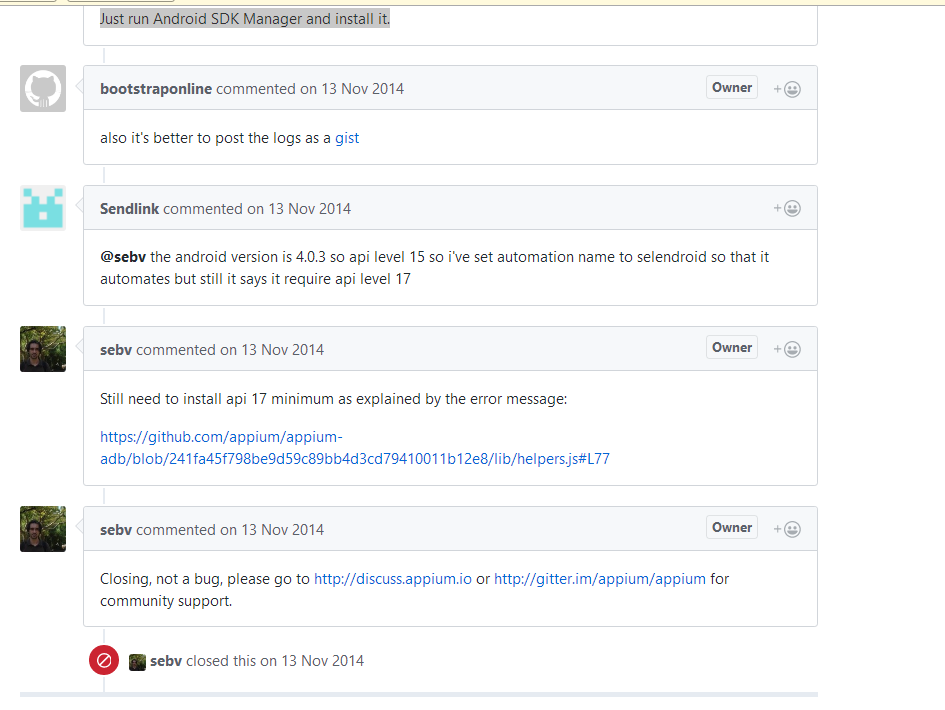This screenshot has width=945, height=710.
Task: Open bootstraponline's octocat avatar
Action: click(43, 89)
